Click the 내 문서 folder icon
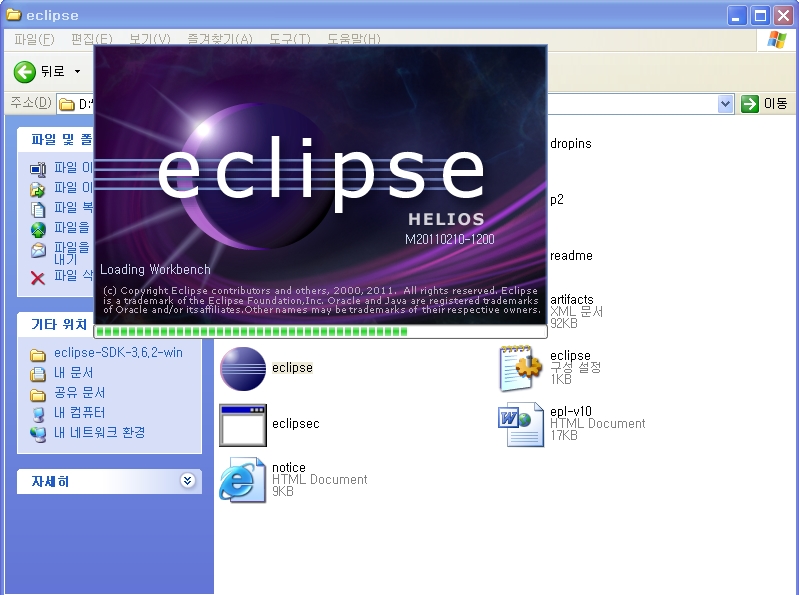 38,374
